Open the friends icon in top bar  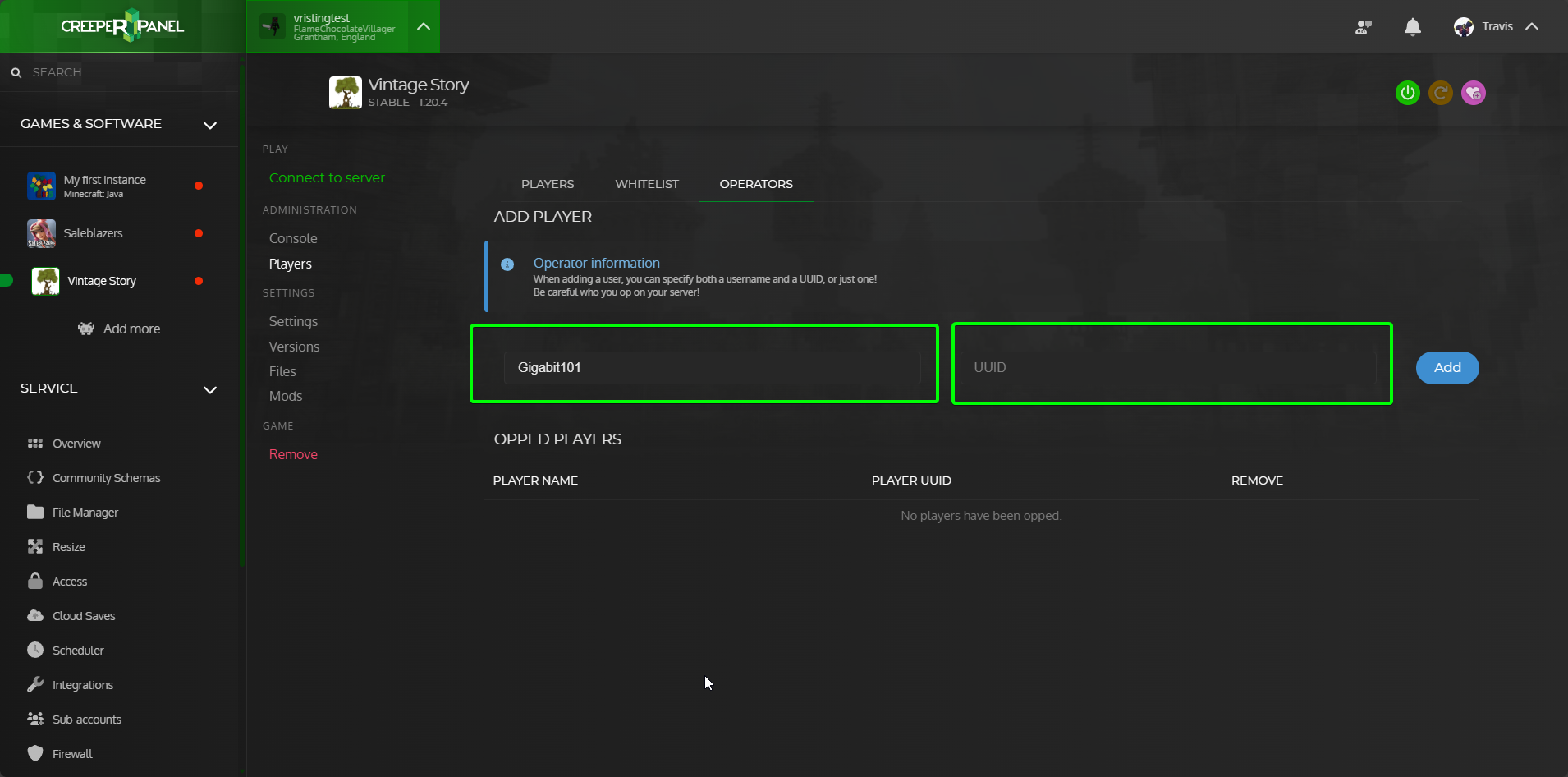1364,27
